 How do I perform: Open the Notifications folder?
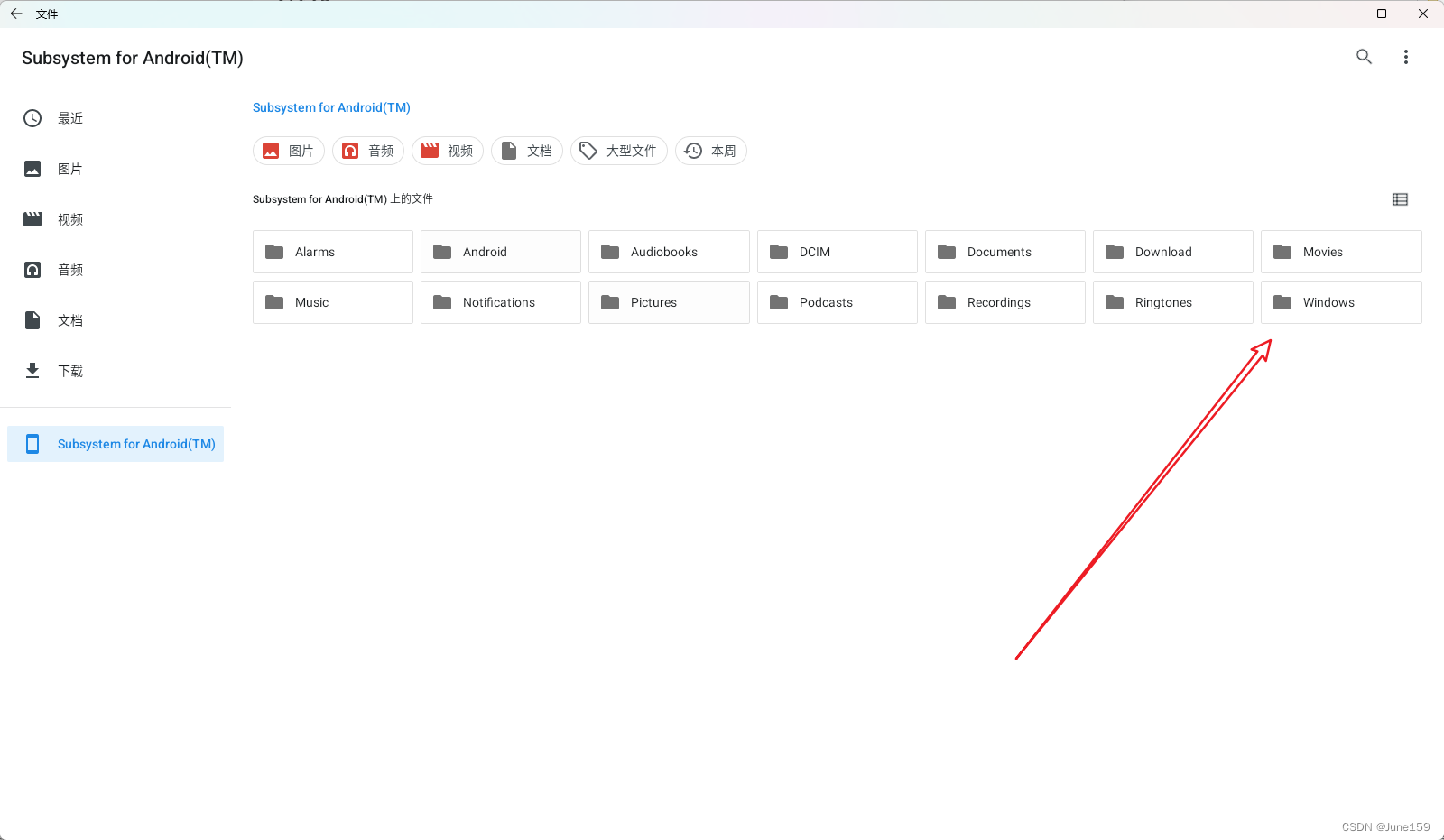[501, 302]
